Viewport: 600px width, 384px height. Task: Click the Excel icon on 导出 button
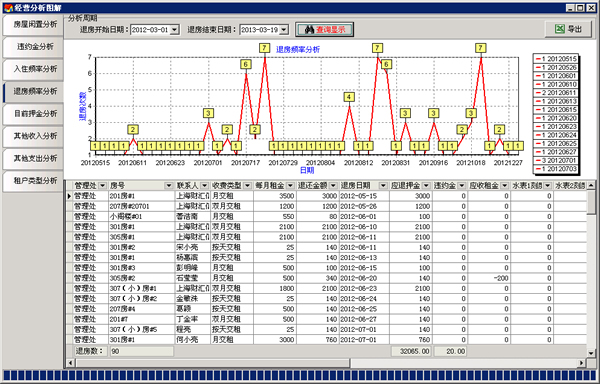coord(560,29)
